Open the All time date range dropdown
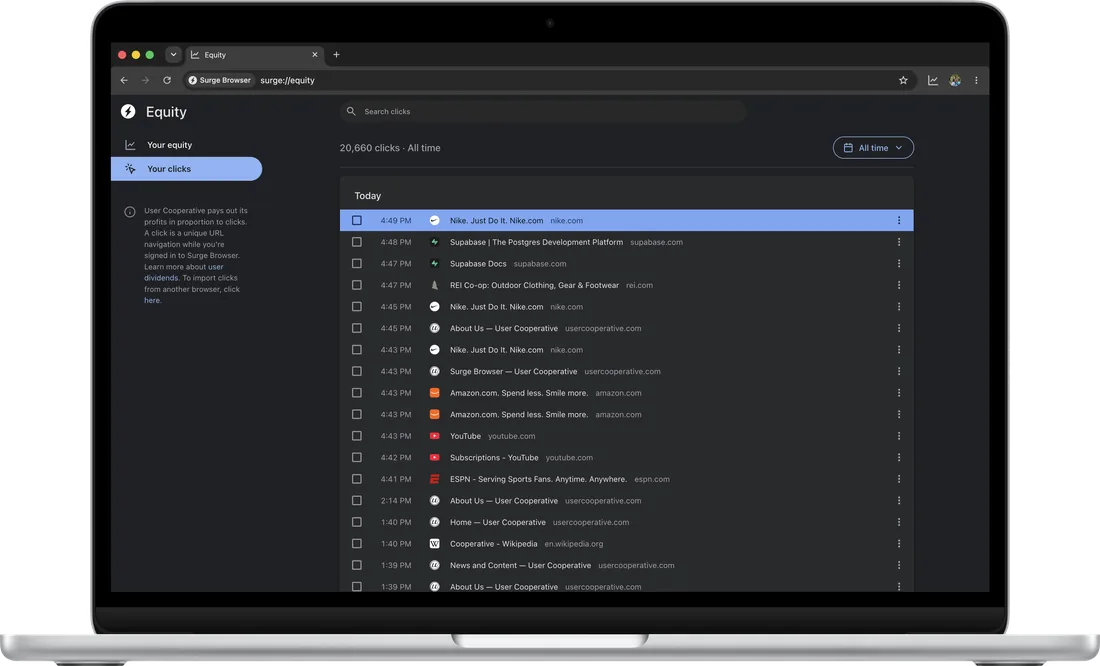Image resolution: width=1100 pixels, height=666 pixels. pos(873,148)
